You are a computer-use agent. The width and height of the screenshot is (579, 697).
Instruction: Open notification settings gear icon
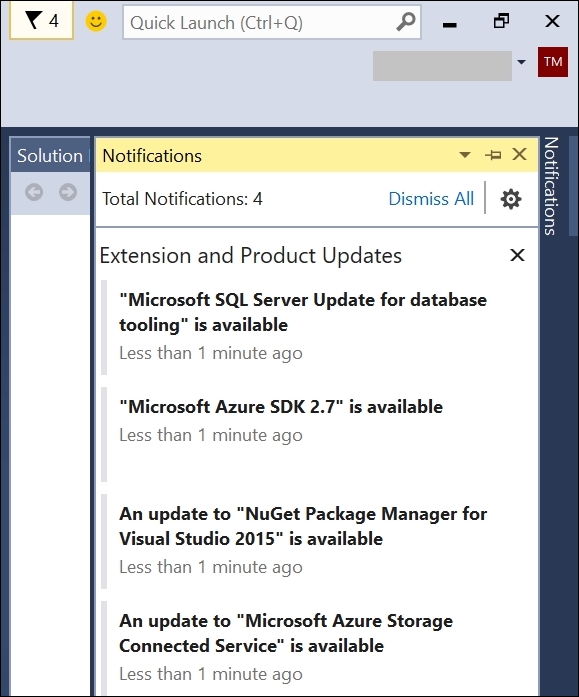(x=511, y=199)
